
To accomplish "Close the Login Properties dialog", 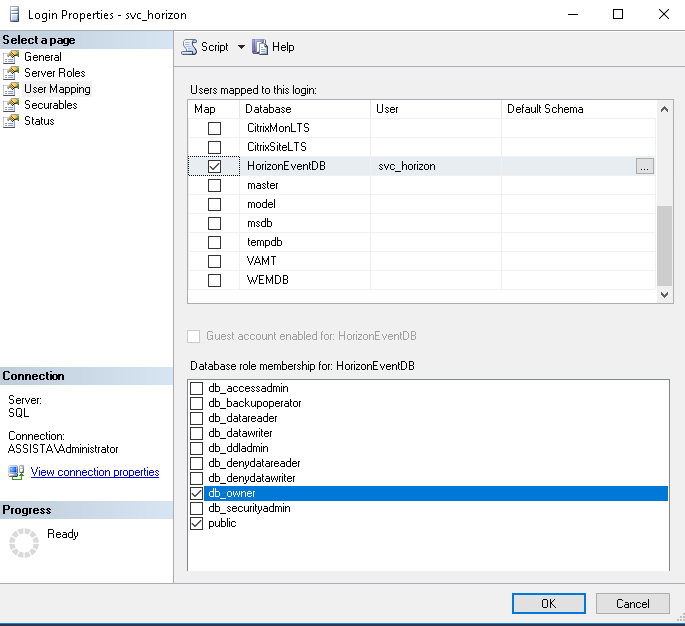I will tap(664, 14).
